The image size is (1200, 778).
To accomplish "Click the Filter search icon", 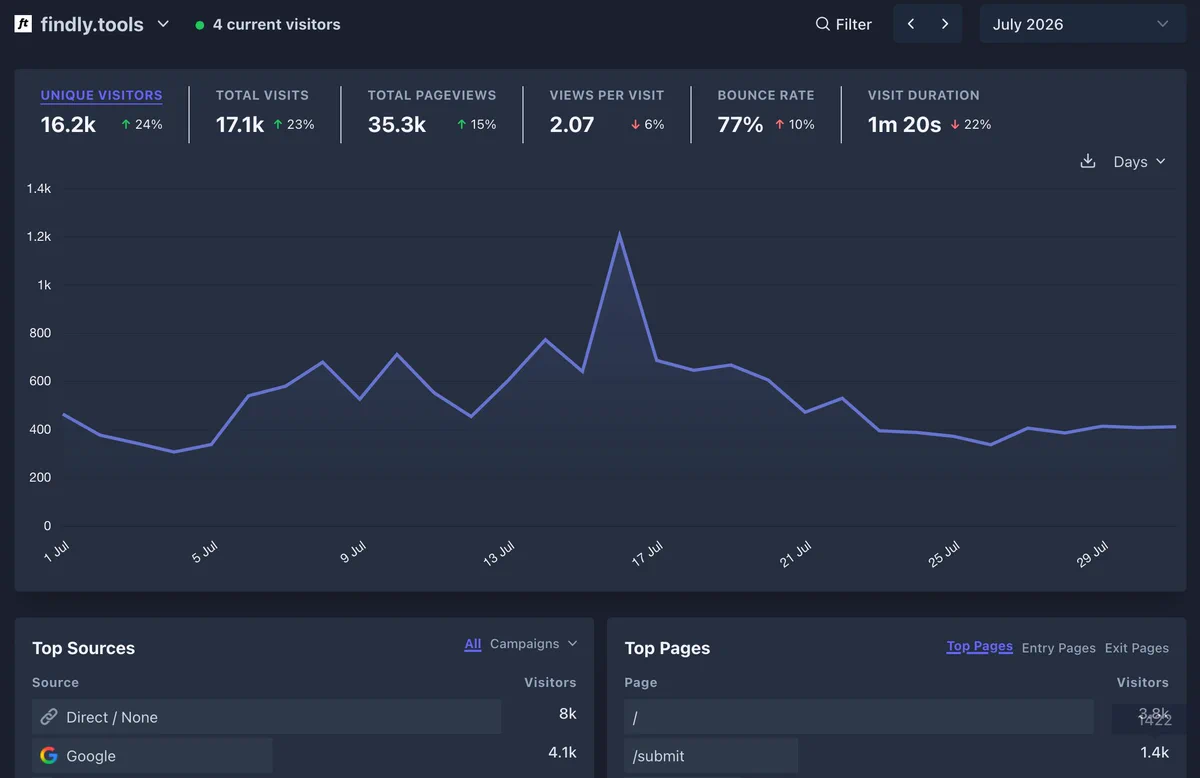I will (822, 24).
